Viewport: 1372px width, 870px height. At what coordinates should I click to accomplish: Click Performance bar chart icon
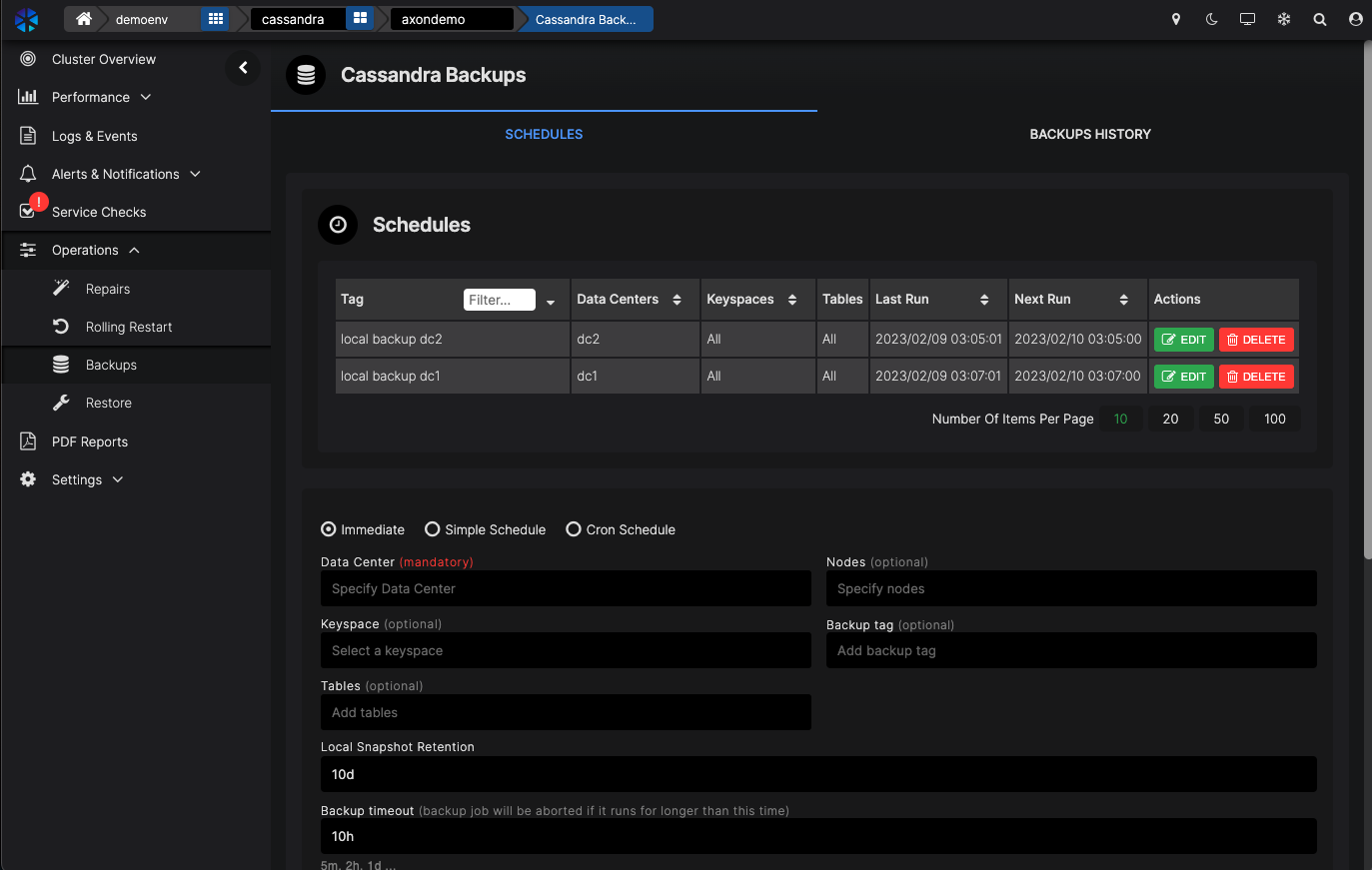pos(28,97)
